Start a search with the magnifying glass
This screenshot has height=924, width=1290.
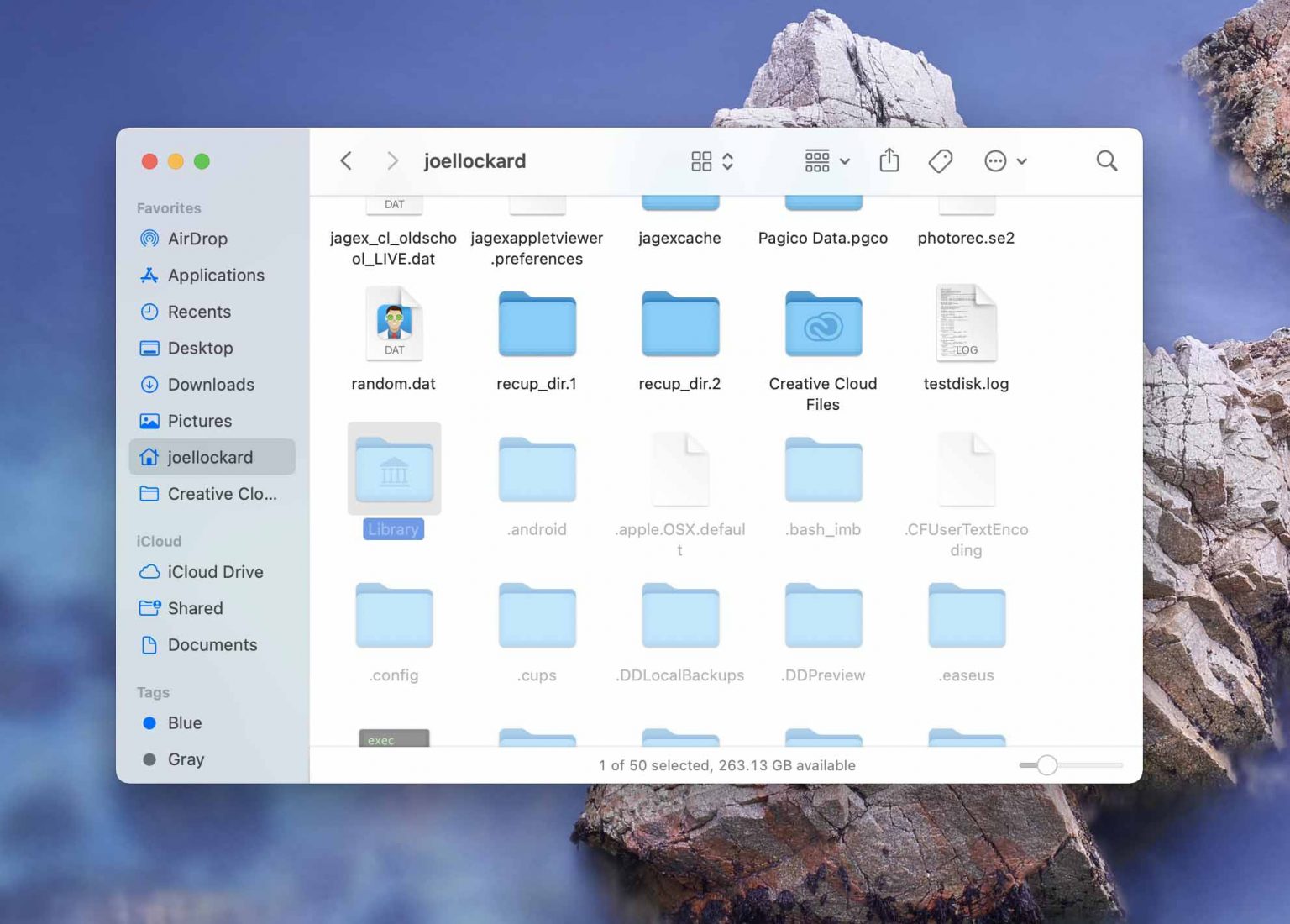click(x=1106, y=160)
